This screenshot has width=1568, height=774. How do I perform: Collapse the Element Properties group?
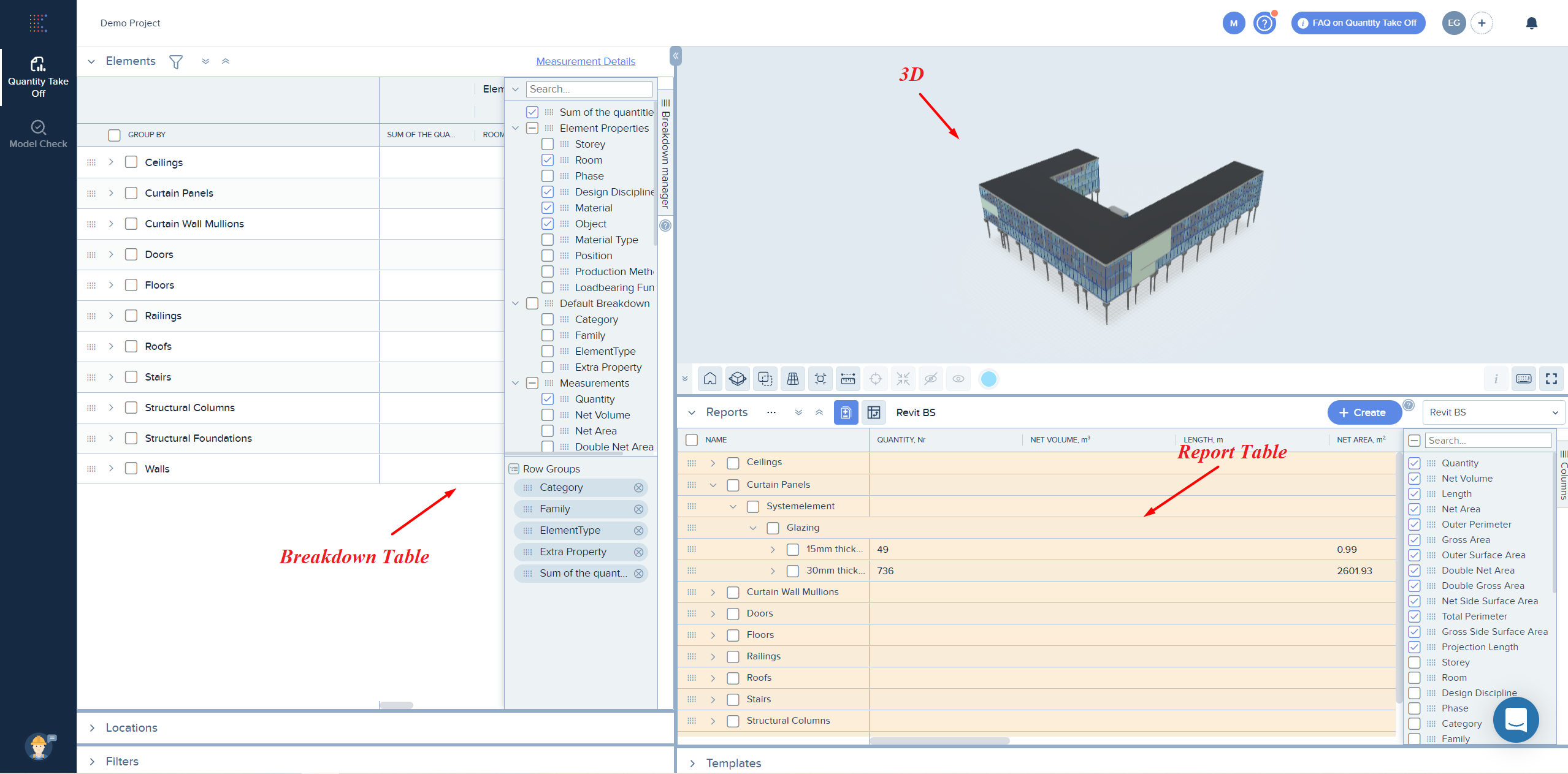tap(515, 128)
